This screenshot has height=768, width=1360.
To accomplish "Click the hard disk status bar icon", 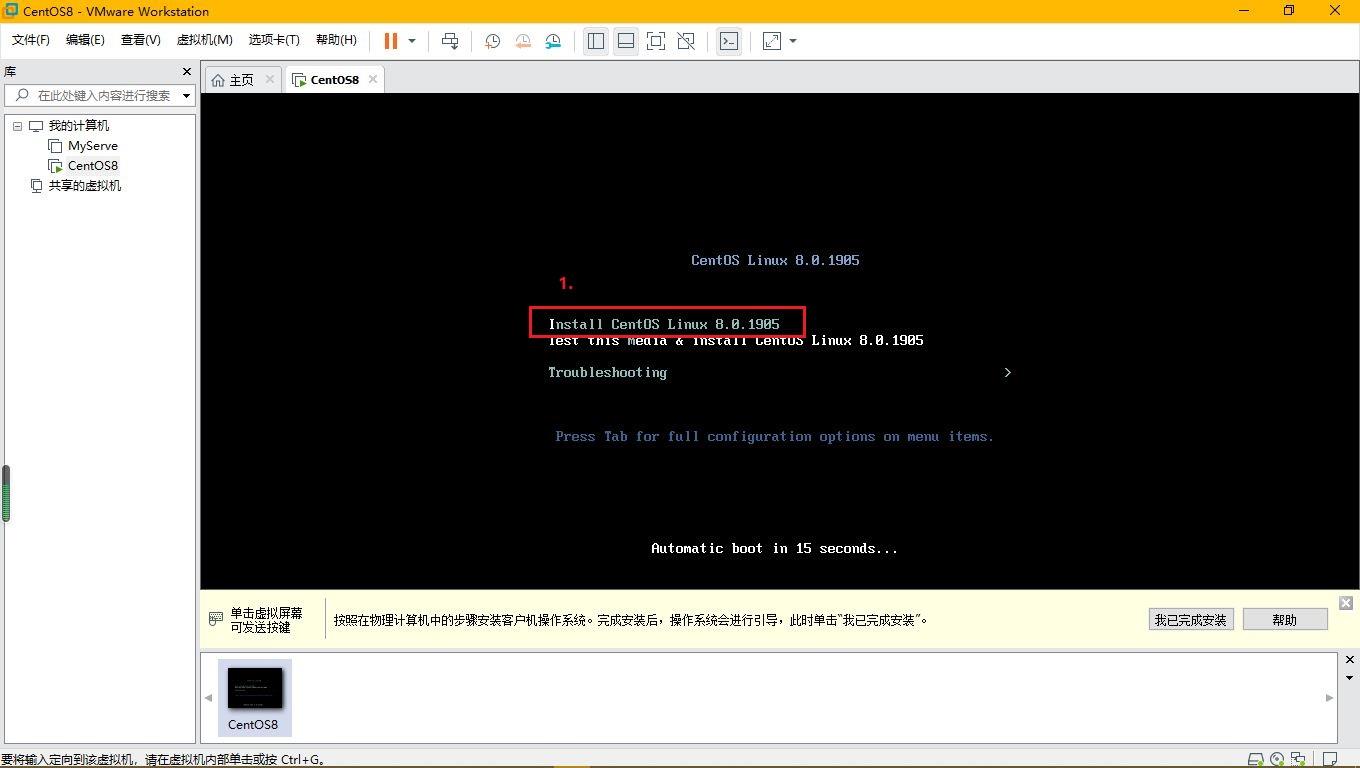I will (1256, 759).
